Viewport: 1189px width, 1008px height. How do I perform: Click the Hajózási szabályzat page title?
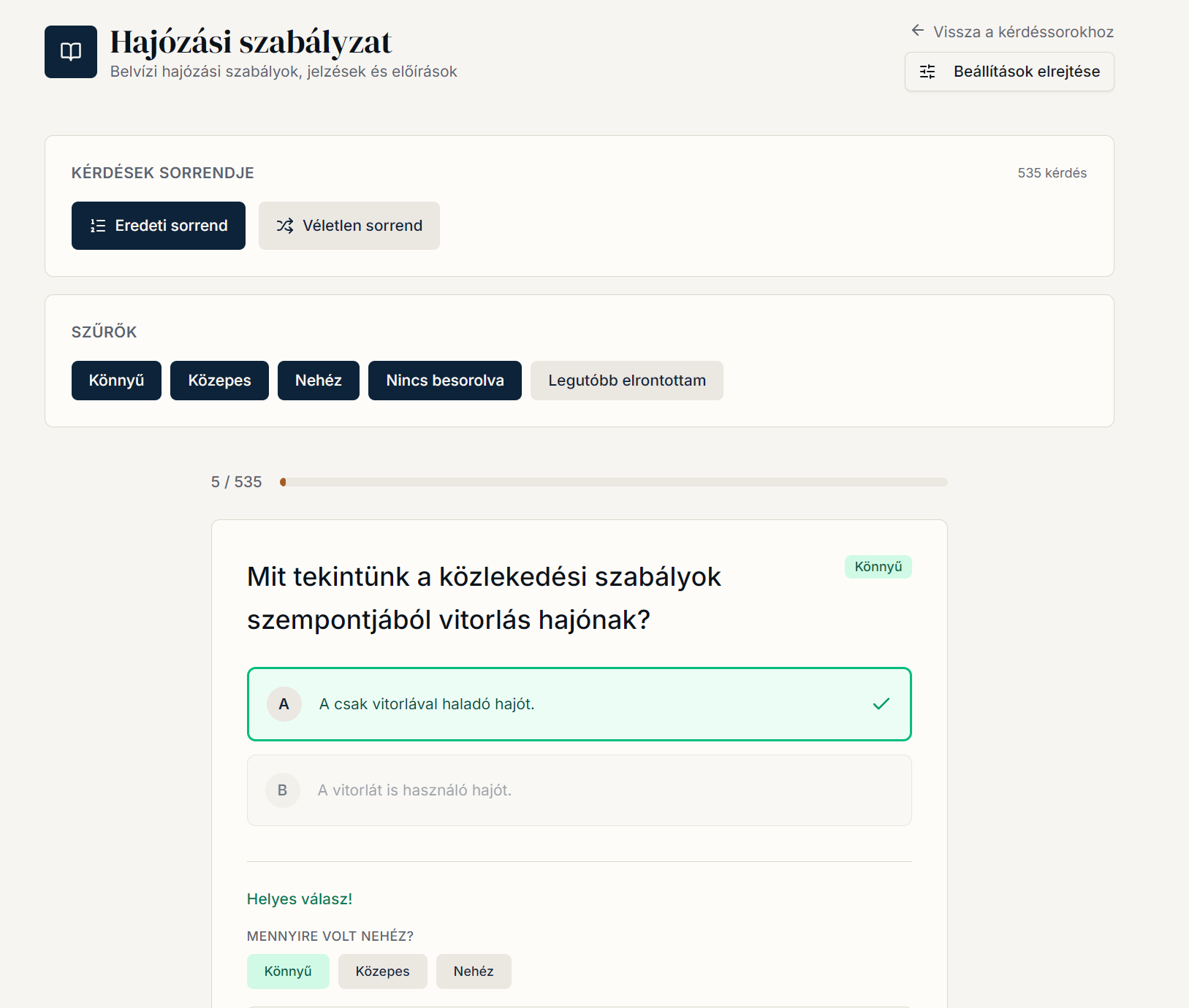coord(251,42)
